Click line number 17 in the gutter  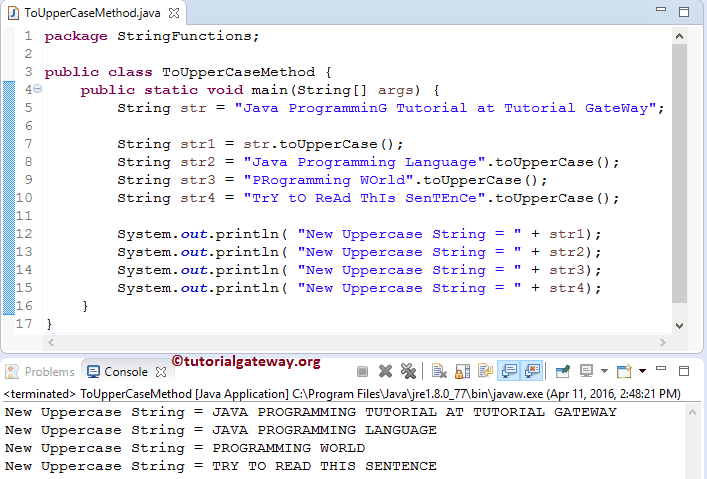[x=24, y=323]
